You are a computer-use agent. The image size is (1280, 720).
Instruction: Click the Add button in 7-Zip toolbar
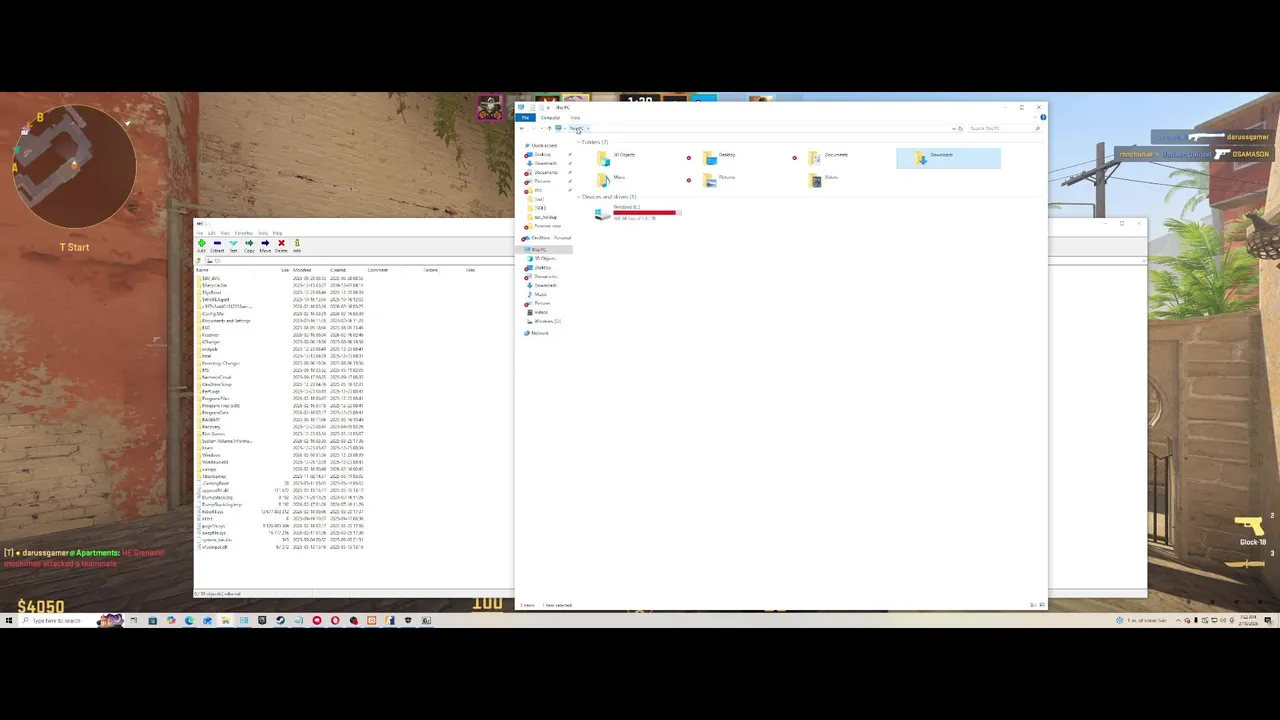coord(201,245)
